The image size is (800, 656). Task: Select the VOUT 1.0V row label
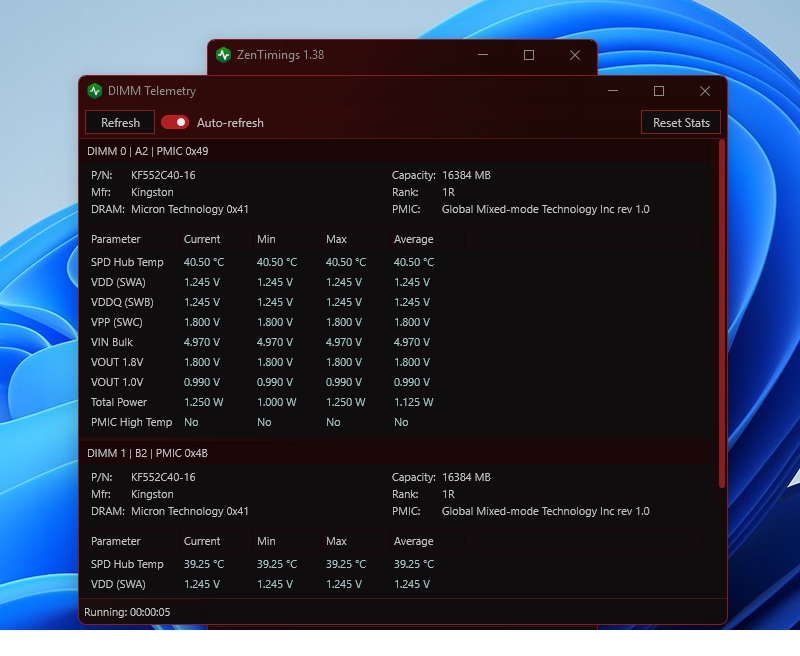click(x=117, y=382)
